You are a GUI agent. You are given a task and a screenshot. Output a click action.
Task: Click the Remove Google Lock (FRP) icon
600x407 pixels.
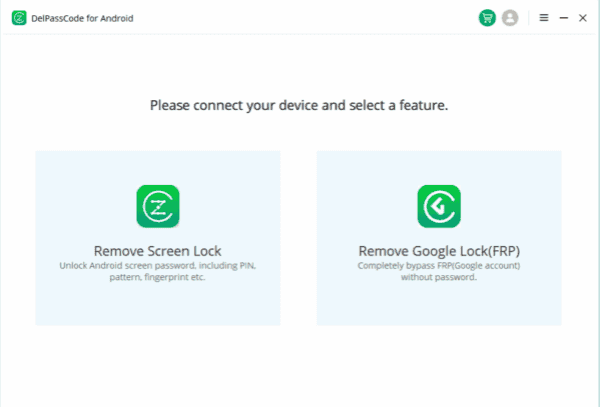[x=439, y=206]
